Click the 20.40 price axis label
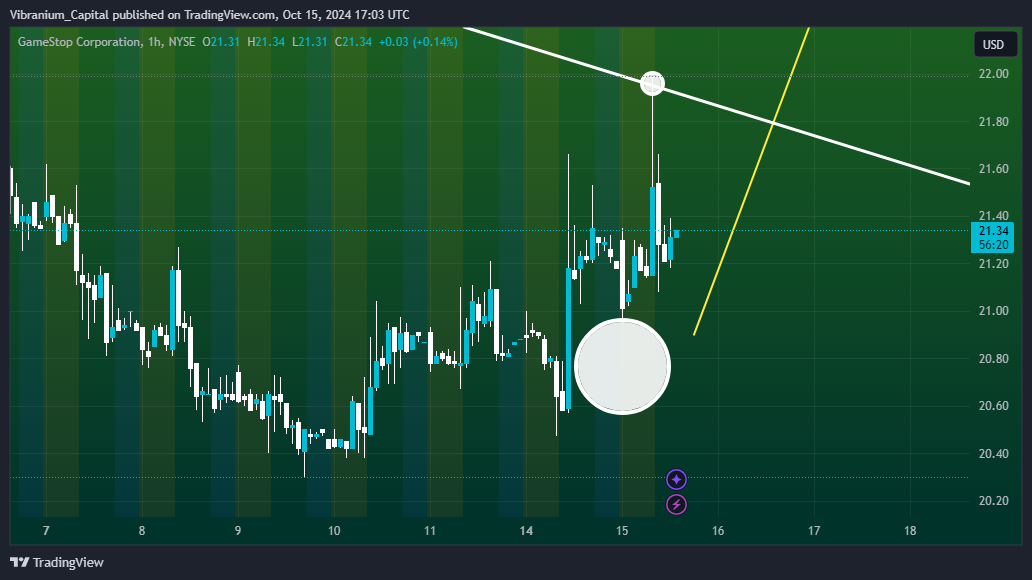 993,454
